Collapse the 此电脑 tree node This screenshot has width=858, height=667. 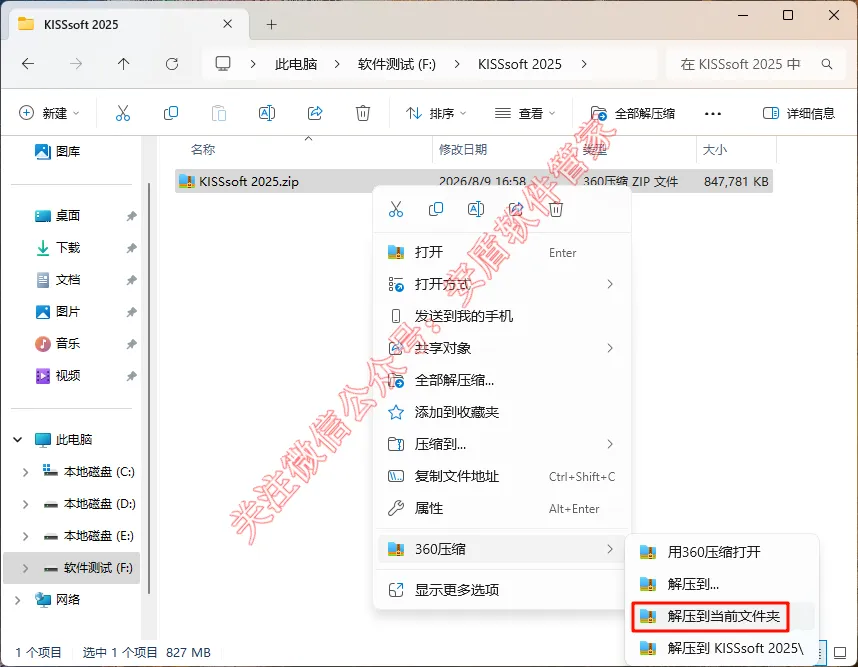pyautogui.click(x=18, y=439)
